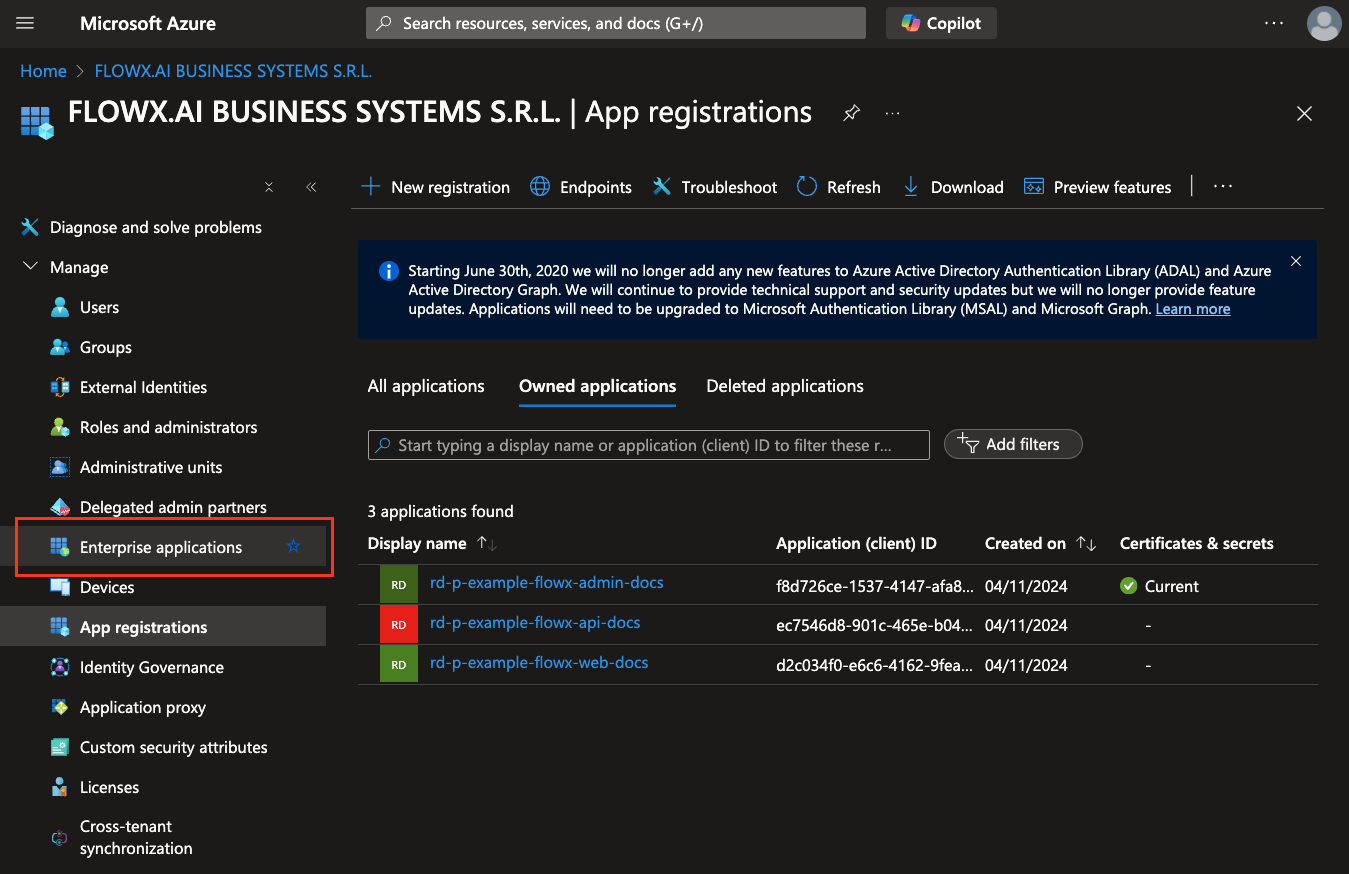Viewport: 1349px width, 874px height.
Task: Click the Certificates & secrets column header
Action: (1197, 543)
